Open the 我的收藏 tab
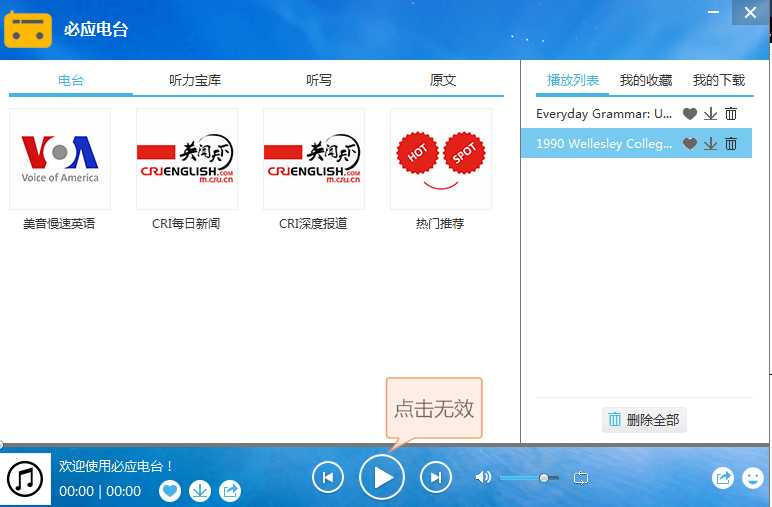Screen dimensions: 772x507 point(645,80)
